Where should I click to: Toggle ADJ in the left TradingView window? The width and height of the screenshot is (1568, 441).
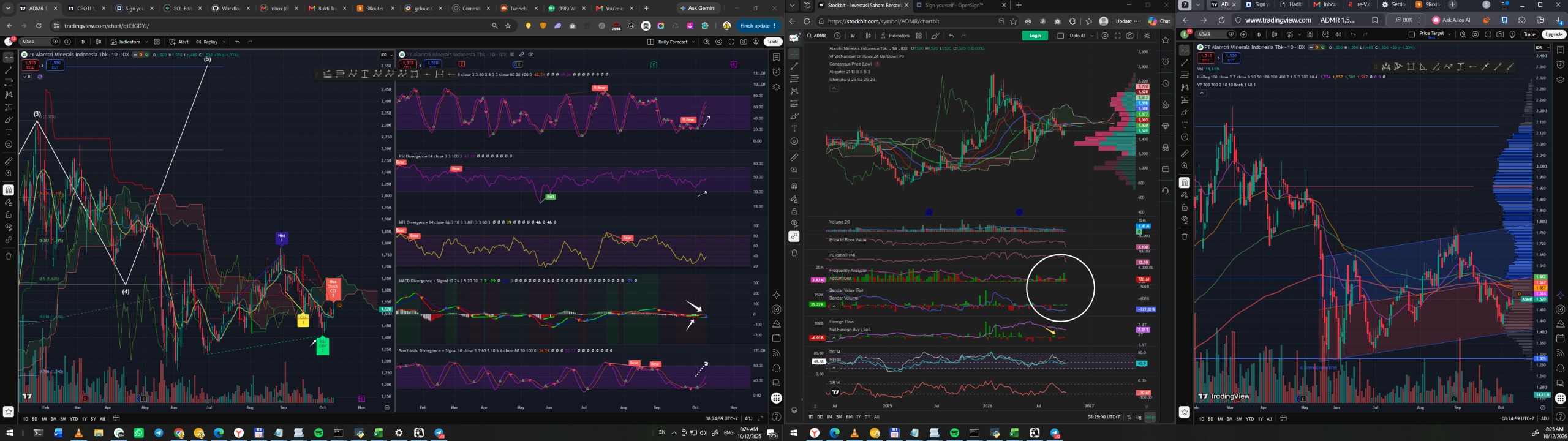748,419
